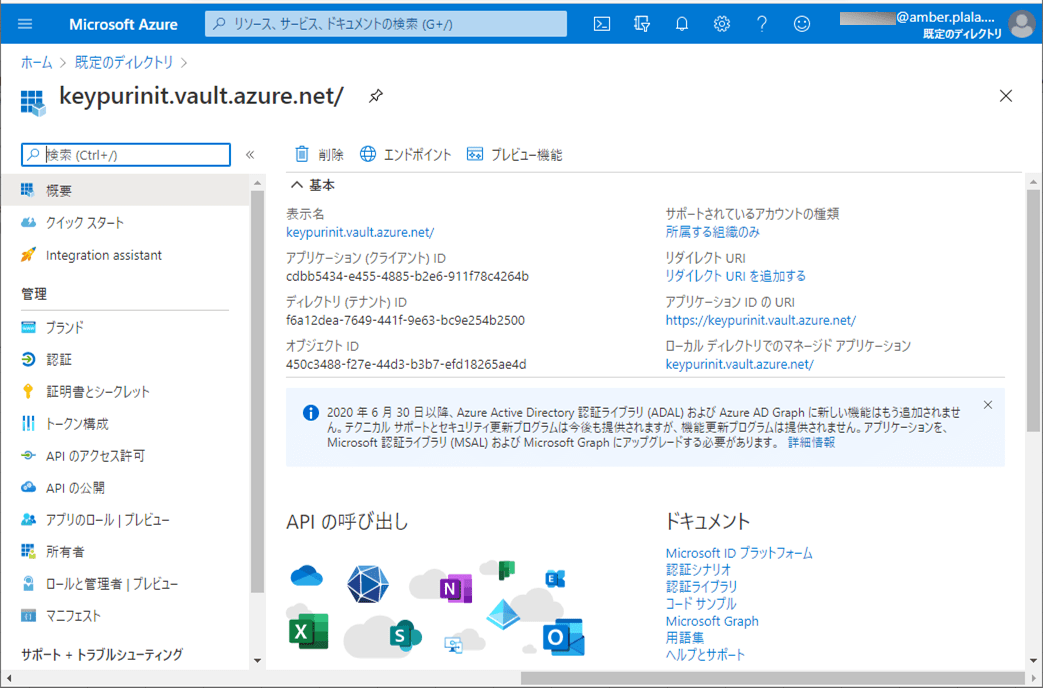The image size is (1043, 688).
Task: Open 認証ライブラリ documentation link
Action: [x=702, y=586]
